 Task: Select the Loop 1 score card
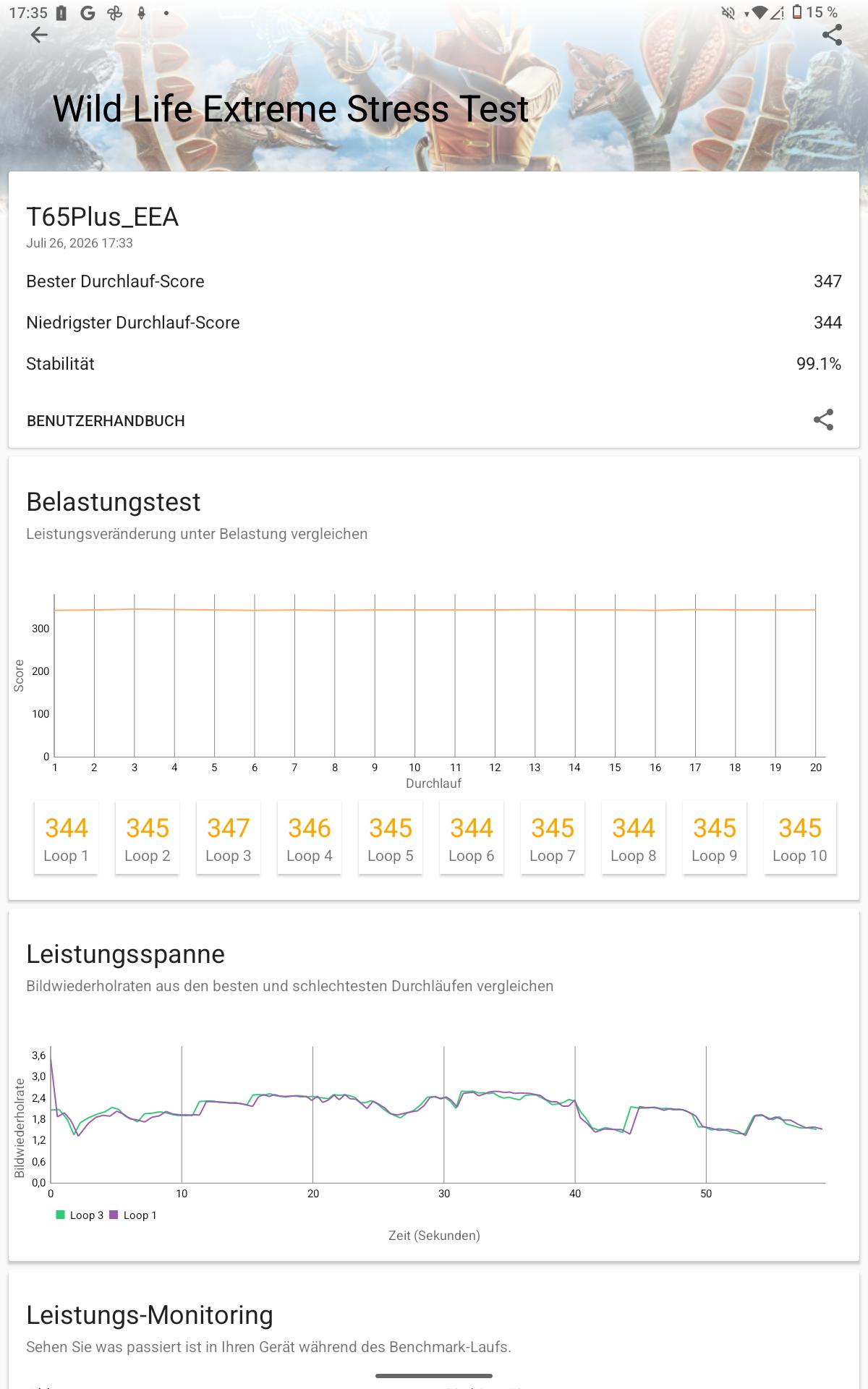tap(66, 838)
